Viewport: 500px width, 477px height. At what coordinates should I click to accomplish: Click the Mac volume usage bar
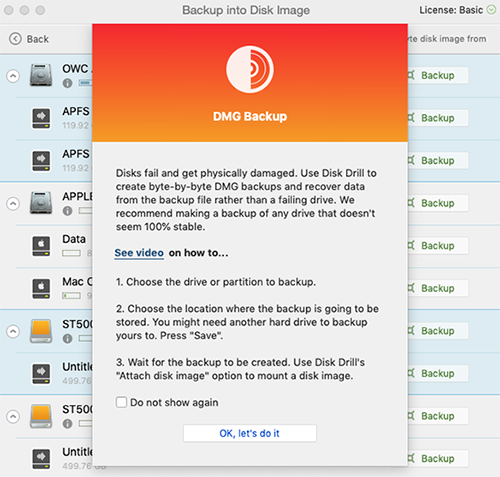click(x=71, y=296)
